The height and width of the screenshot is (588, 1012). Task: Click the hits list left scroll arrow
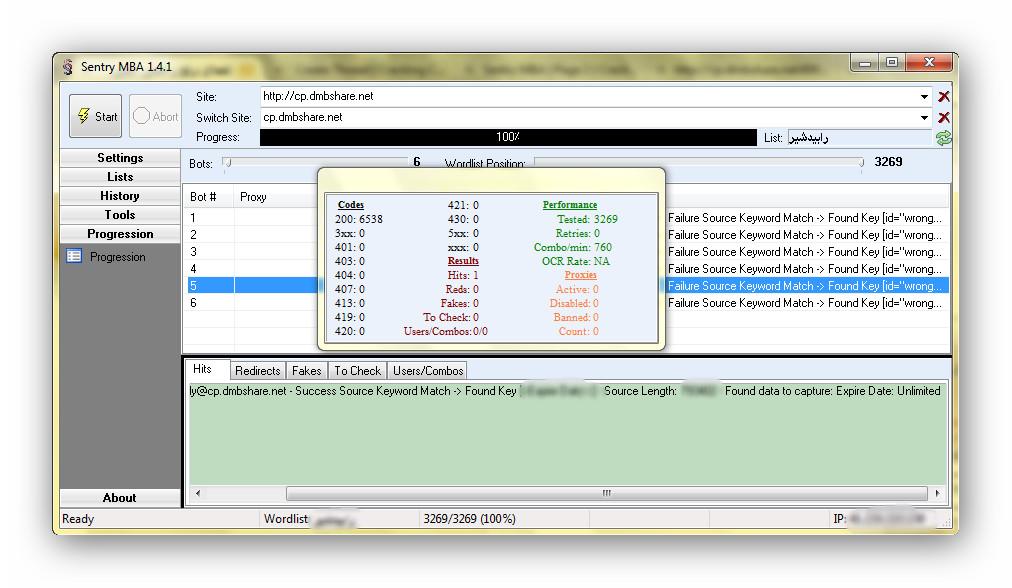pyautogui.click(x=197, y=493)
